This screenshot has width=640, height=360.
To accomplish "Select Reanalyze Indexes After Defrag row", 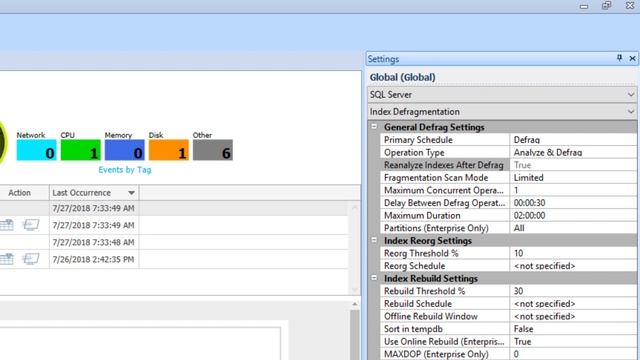I will (509, 165).
